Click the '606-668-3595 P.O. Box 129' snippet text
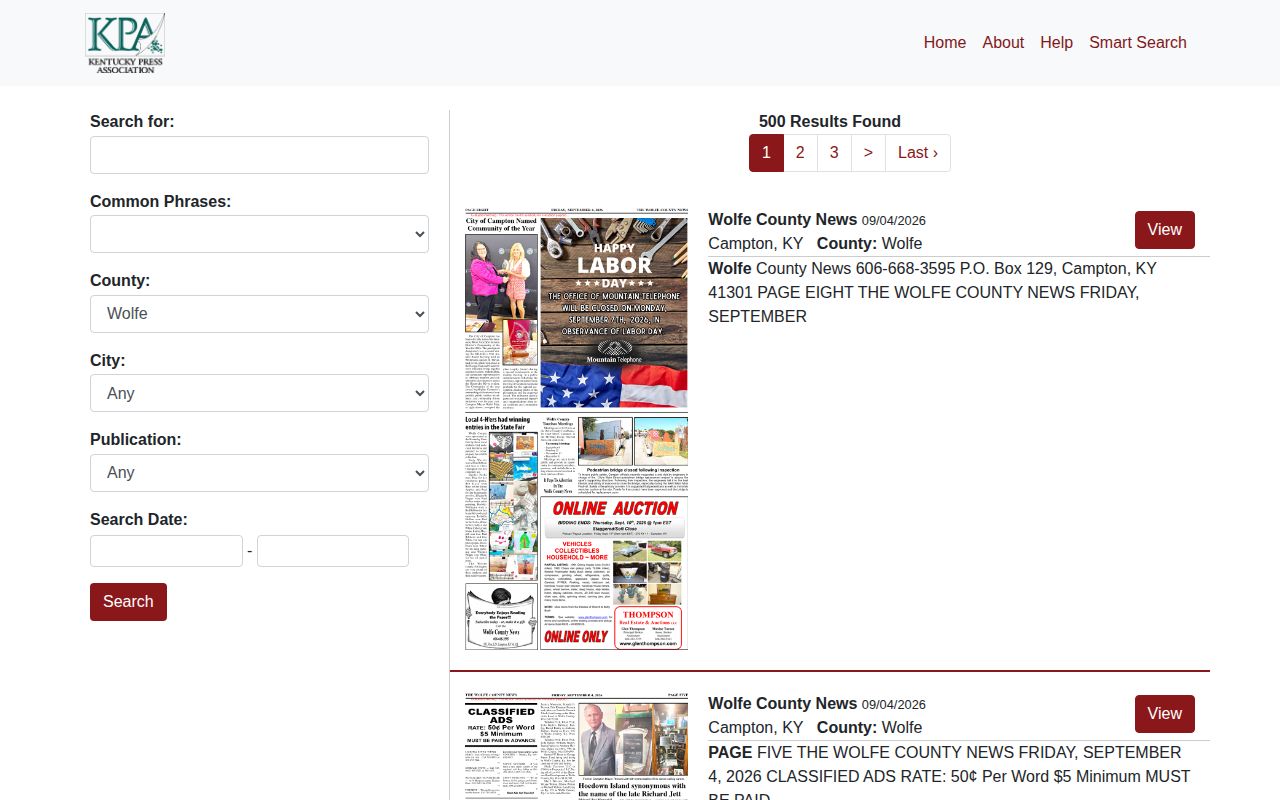 tap(954, 269)
